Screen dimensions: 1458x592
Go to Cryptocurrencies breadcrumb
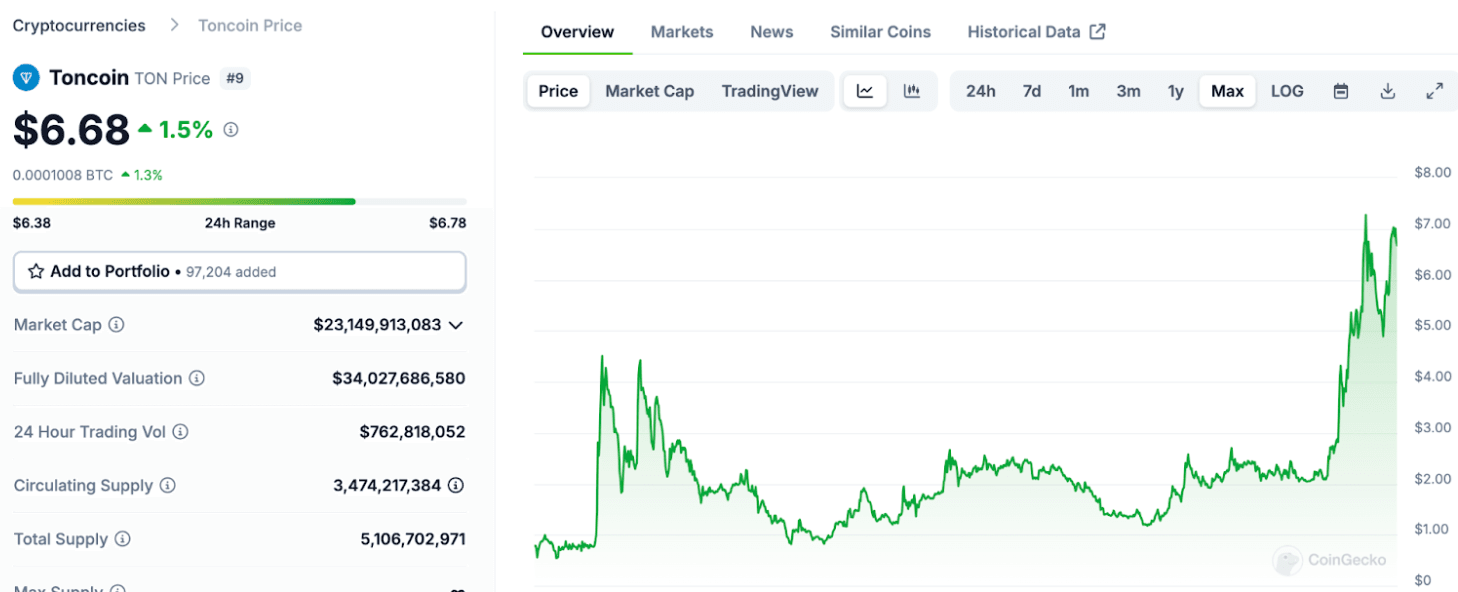pos(79,25)
